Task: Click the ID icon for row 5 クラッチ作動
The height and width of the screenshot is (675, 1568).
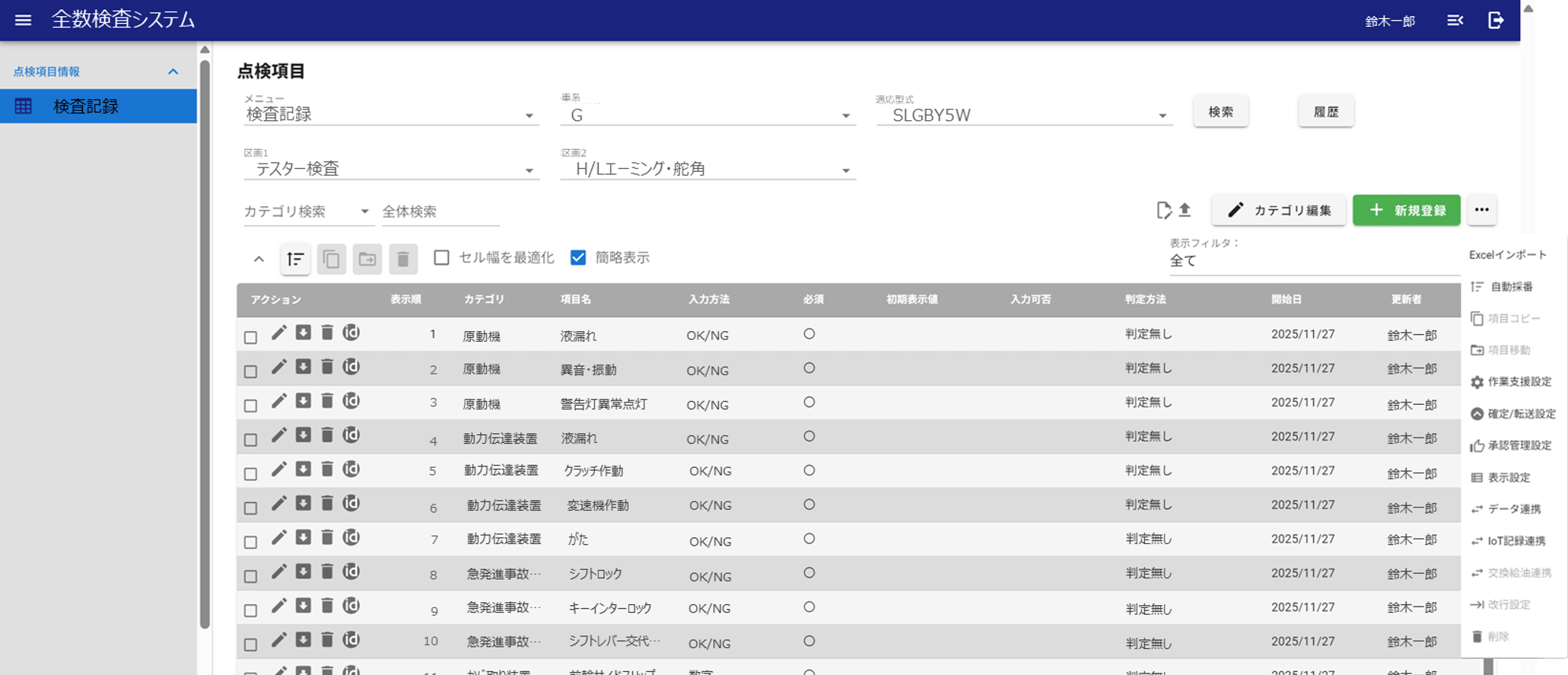Action: pyautogui.click(x=351, y=470)
